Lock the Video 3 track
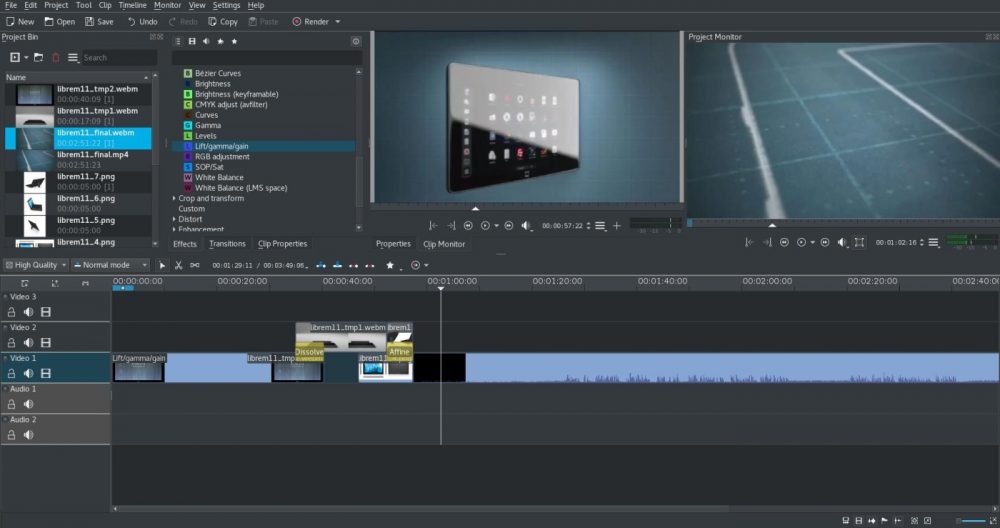 click(11, 312)
